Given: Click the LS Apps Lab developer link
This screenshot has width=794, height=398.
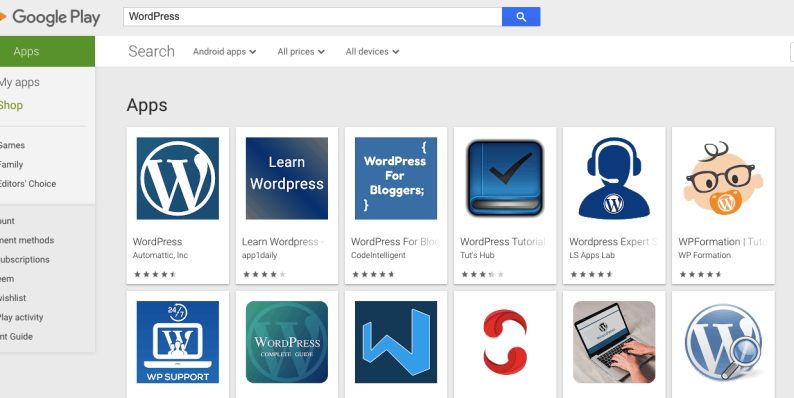Looking at the screenshot, I should pyautogui.click(x=592, y=255).
